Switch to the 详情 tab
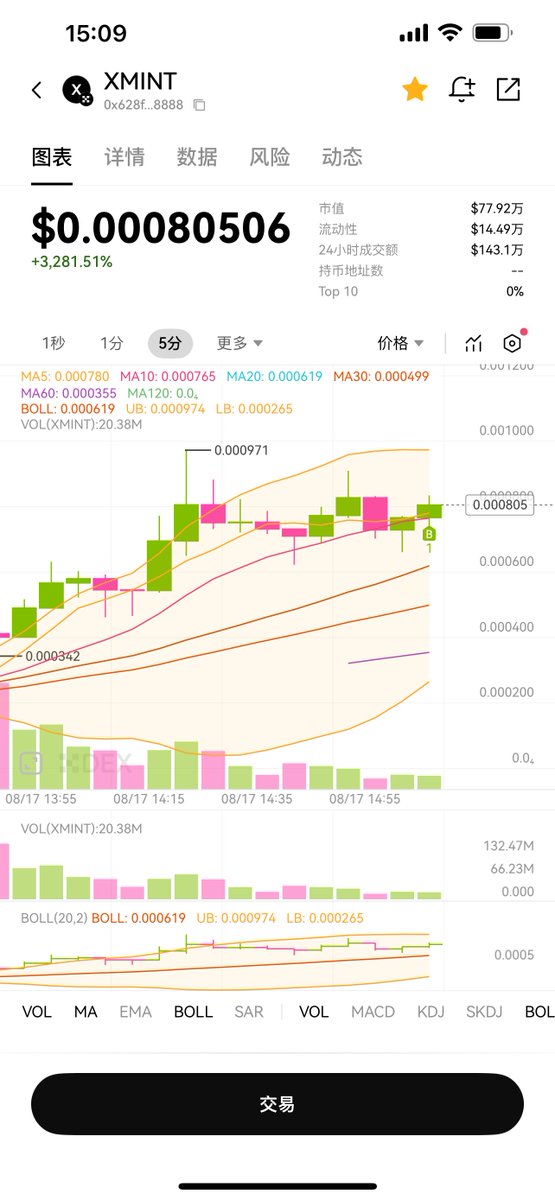Screen dimensions: 555x1200 [124, 157]
